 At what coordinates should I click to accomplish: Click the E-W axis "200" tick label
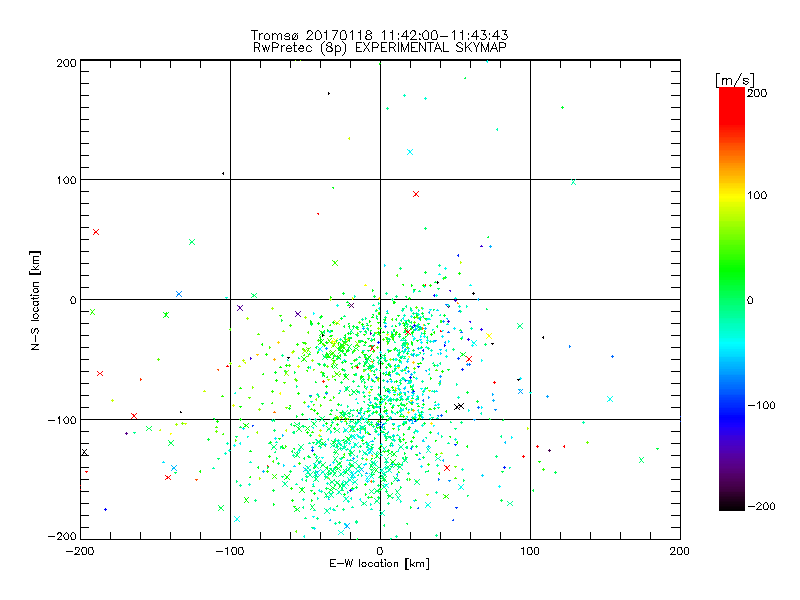tap(680, 551)
